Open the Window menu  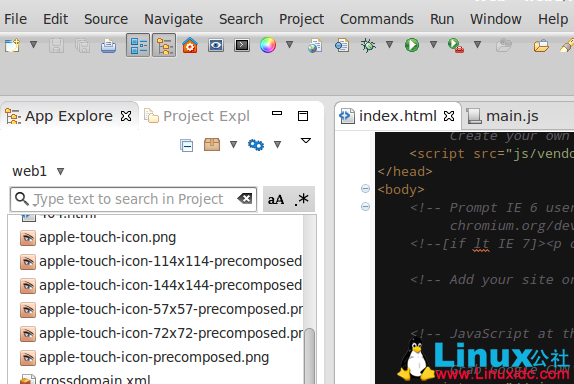(x=496, y=19)
